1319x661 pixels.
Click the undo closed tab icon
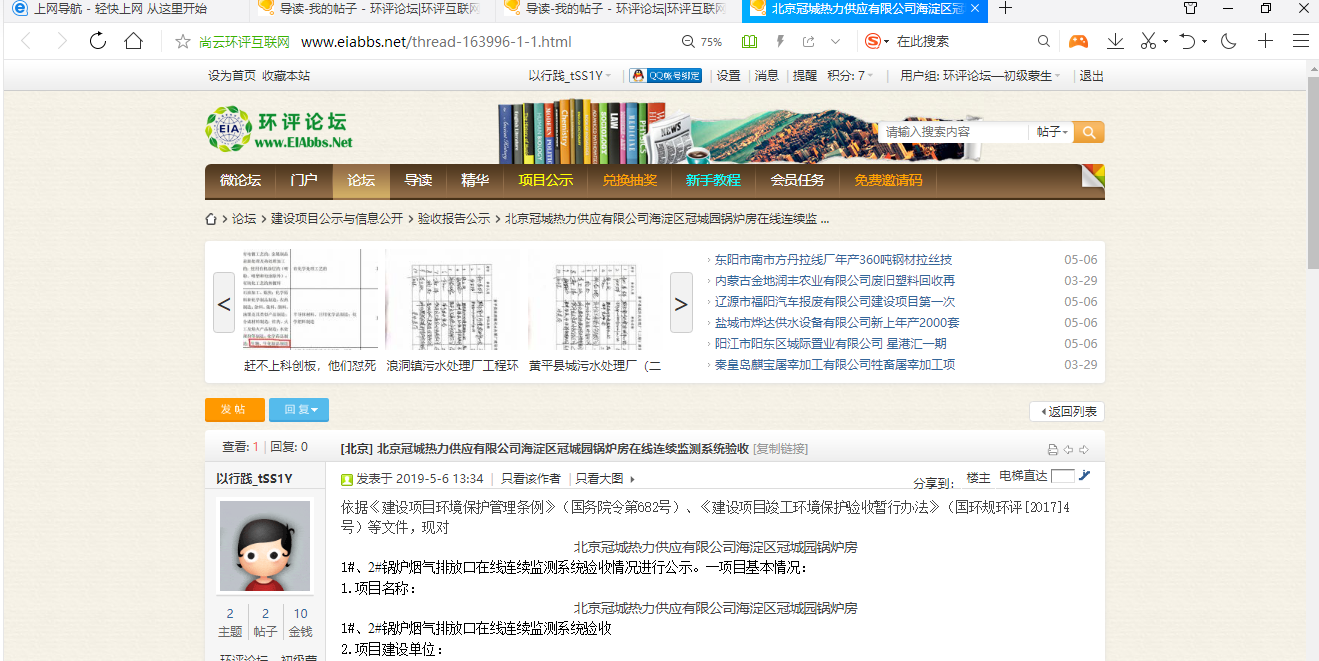pyautogui.click(x=1187, y=41)
